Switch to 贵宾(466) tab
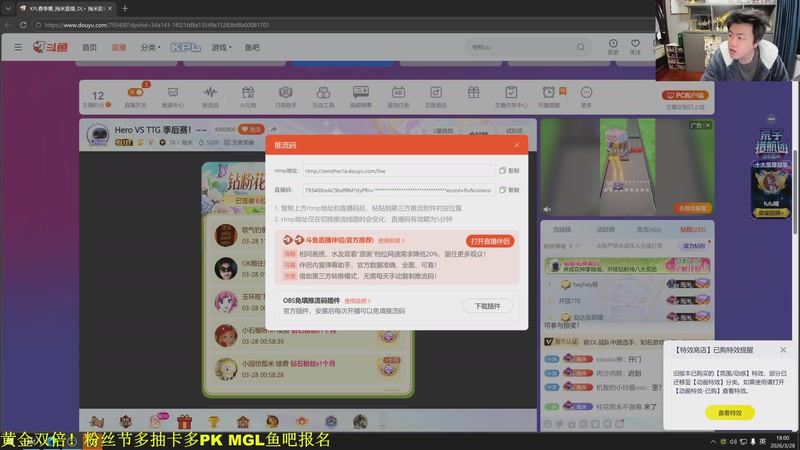The height and width of the screenshot is (450, 800). [x=649, y=230]
